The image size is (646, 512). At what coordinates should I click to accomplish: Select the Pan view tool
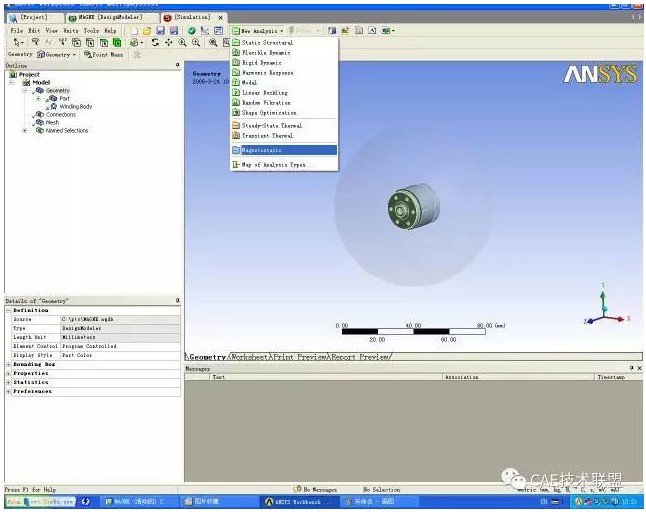pyautogui.click(x=169, y=42)
